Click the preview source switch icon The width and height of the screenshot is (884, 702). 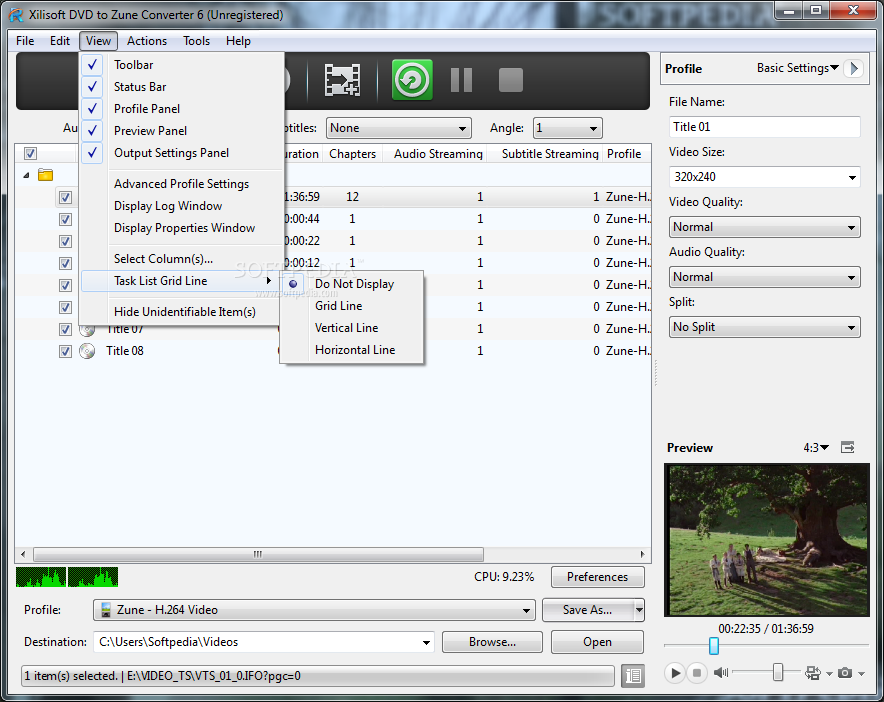click(813, 673)
